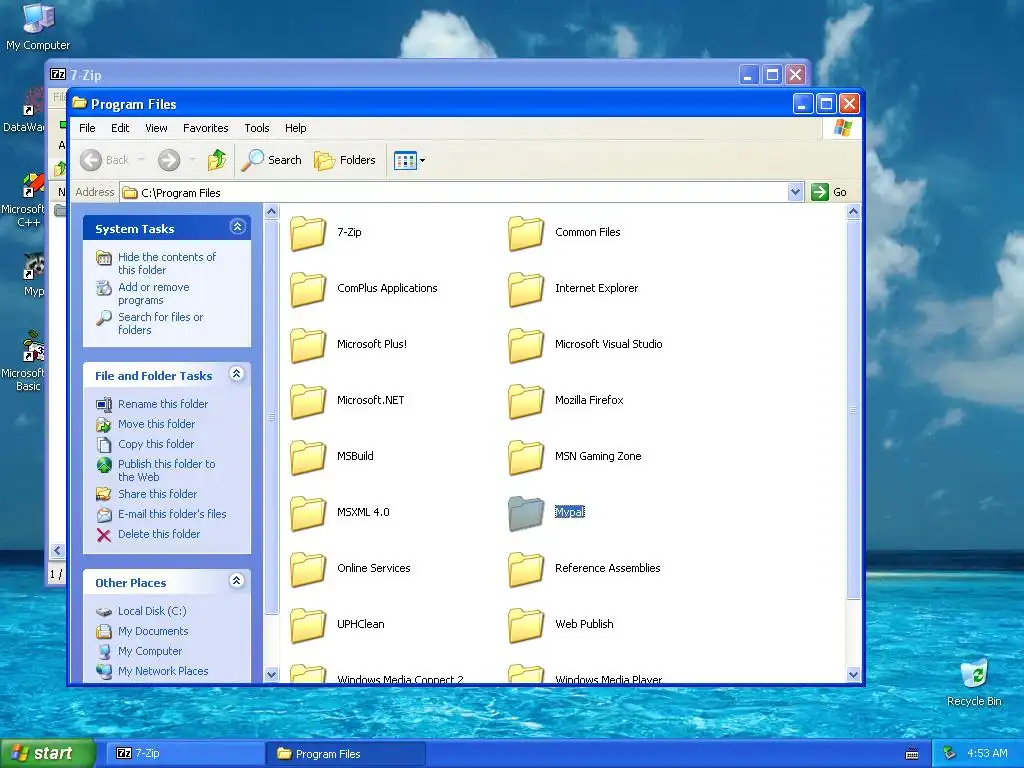Select the Internet Explorer folder icon
The height and width of the screenshot is (768, 1024).
[x=526, y=289]
